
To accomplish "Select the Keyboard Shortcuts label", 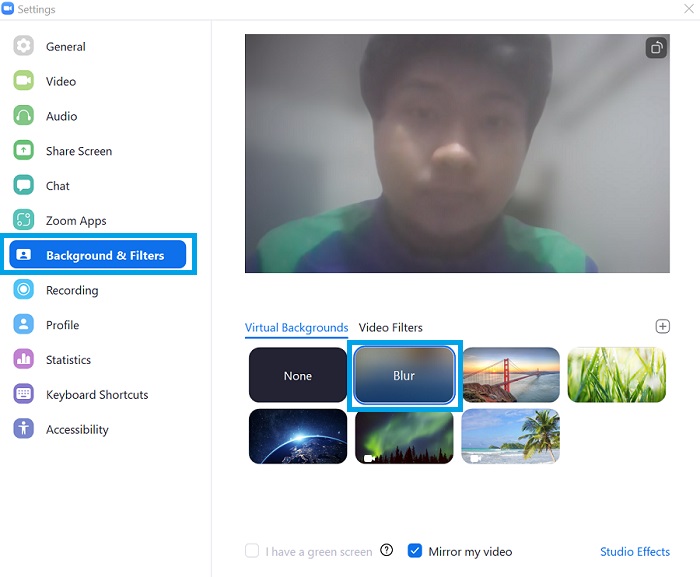I will point(97,395).
